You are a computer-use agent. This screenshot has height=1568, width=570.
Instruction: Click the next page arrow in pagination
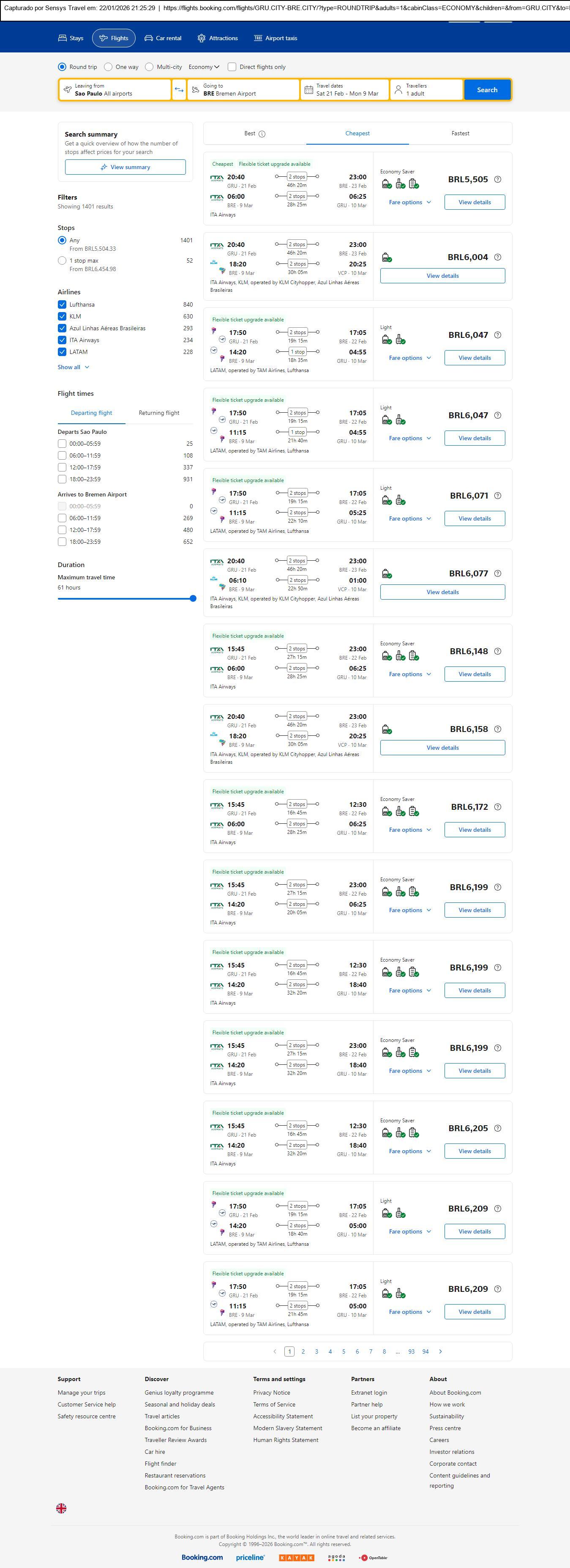pos(440,1351)
